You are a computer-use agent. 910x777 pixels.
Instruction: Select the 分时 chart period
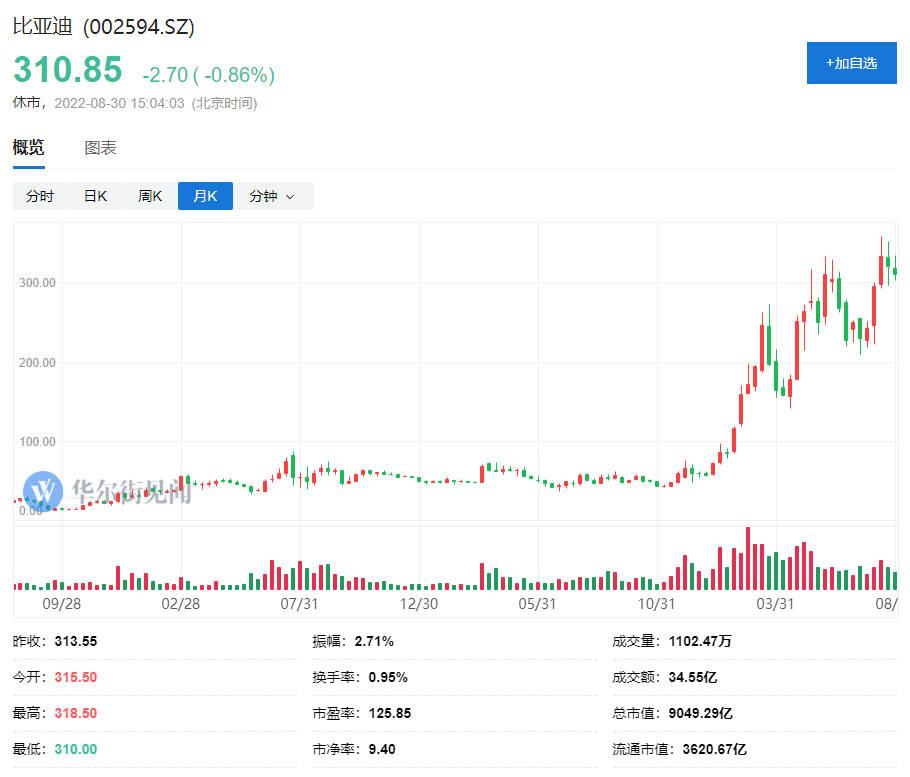point(40,196)
